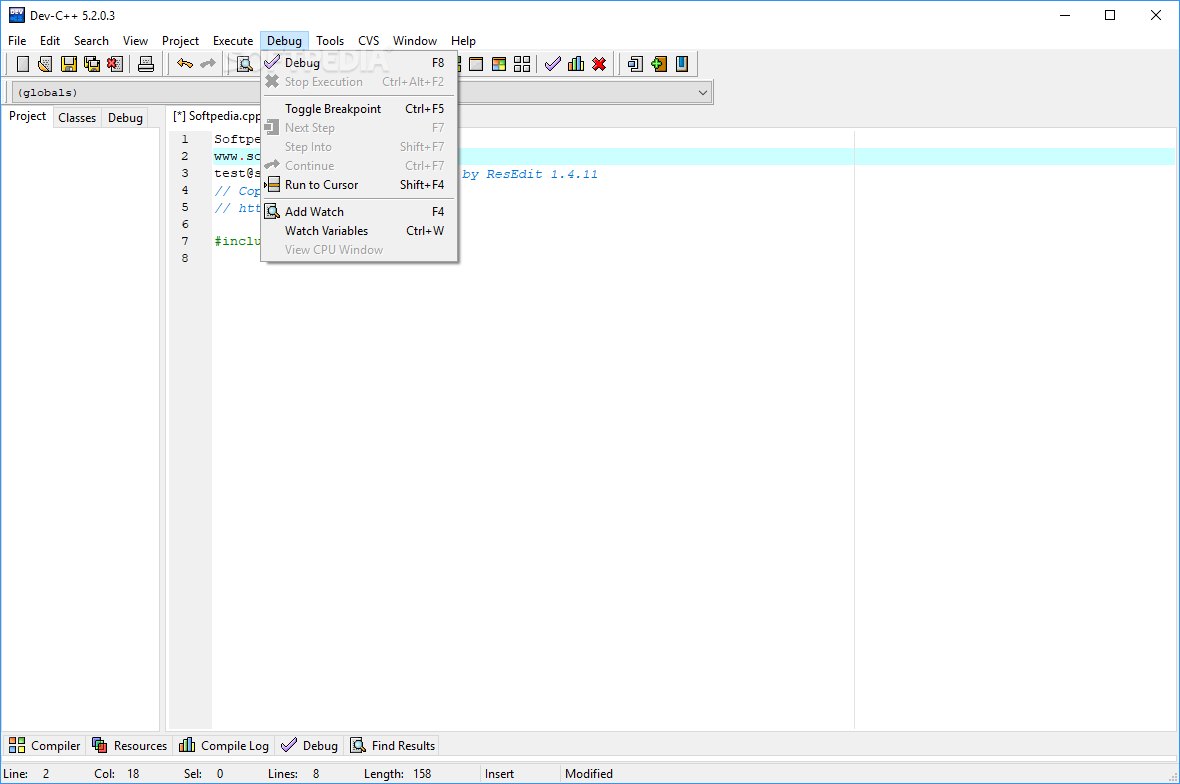This screenshot has height=784, width=1180.
Task: Open the Compiler bottom tab
Action: click(x=44, y=746)
